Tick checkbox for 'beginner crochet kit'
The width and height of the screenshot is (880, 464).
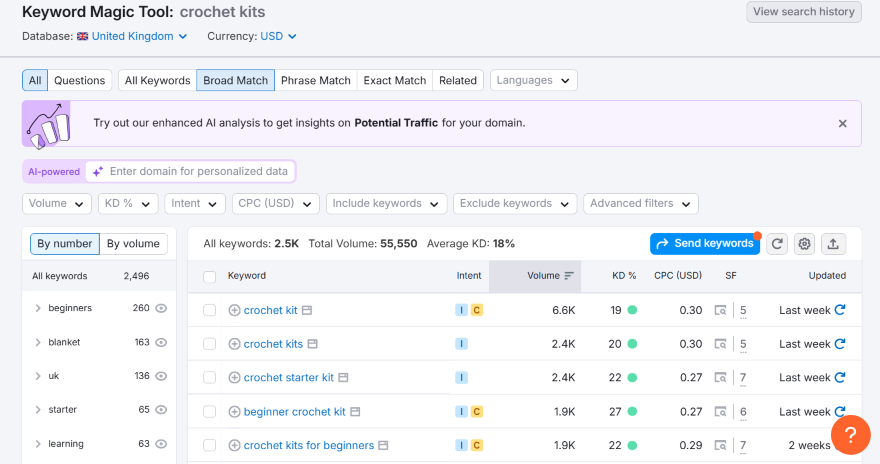[209, 412]
